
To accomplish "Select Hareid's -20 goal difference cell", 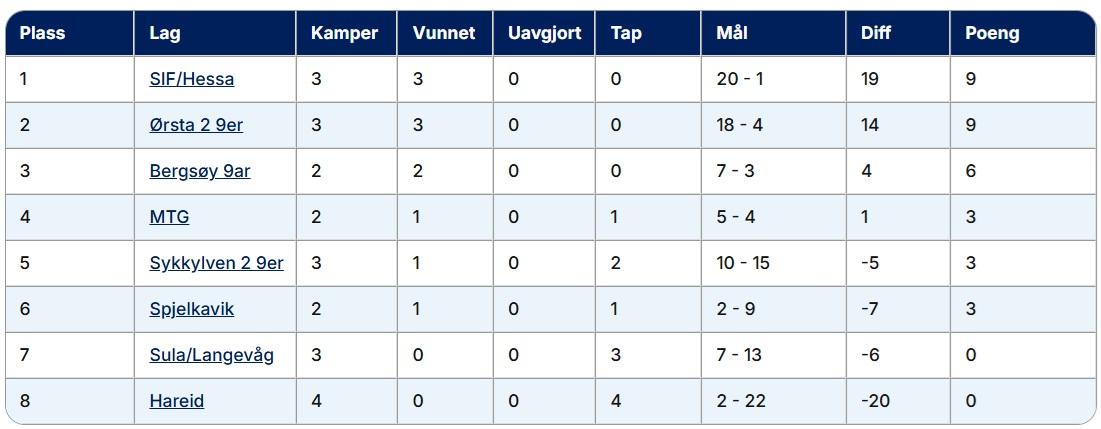I will coord(898,401).
